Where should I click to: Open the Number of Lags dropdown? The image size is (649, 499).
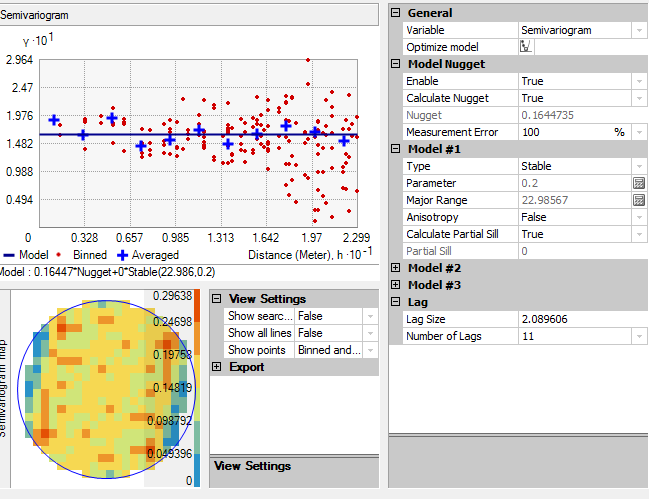click(x=638, y=336)
